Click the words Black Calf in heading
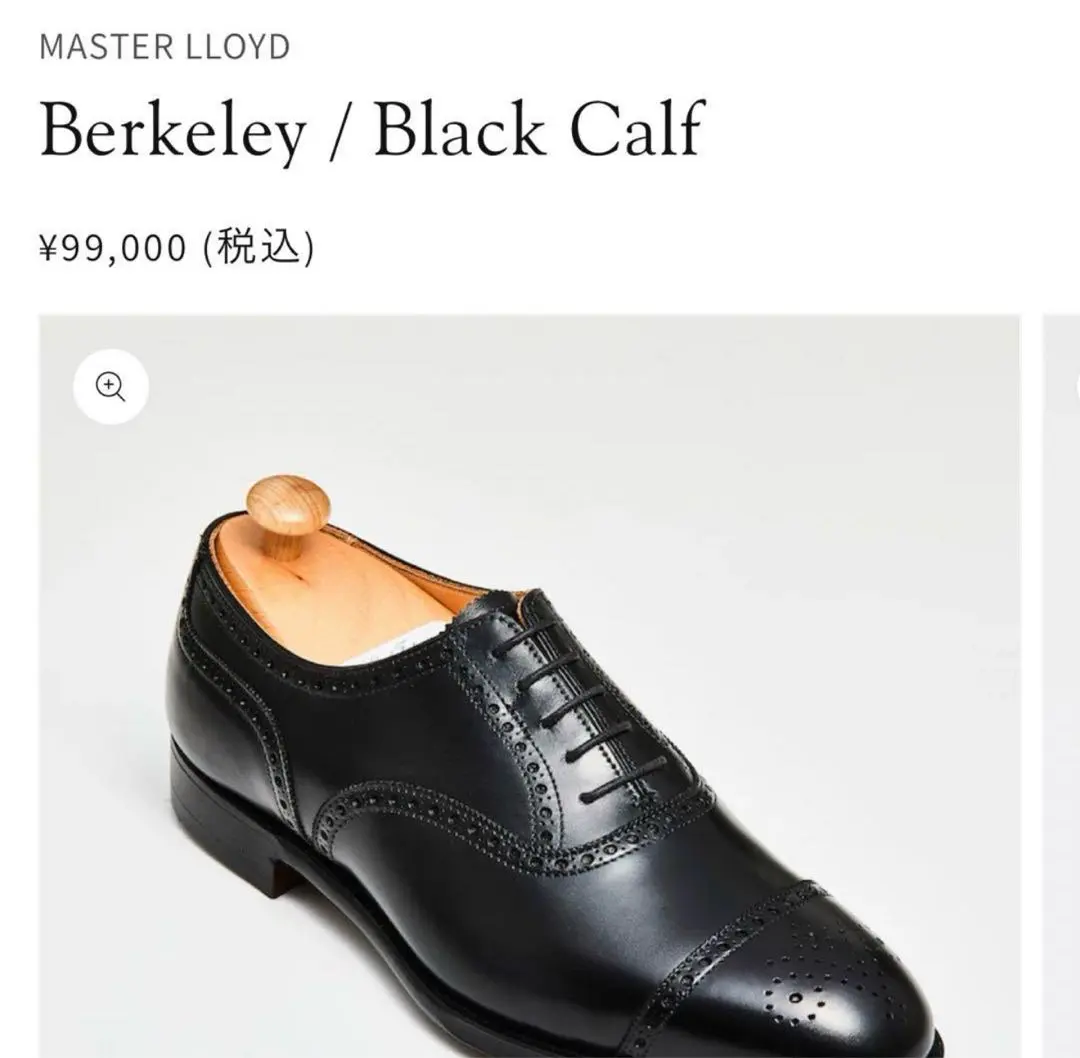1080x1058 pixels. pos(539,130)
